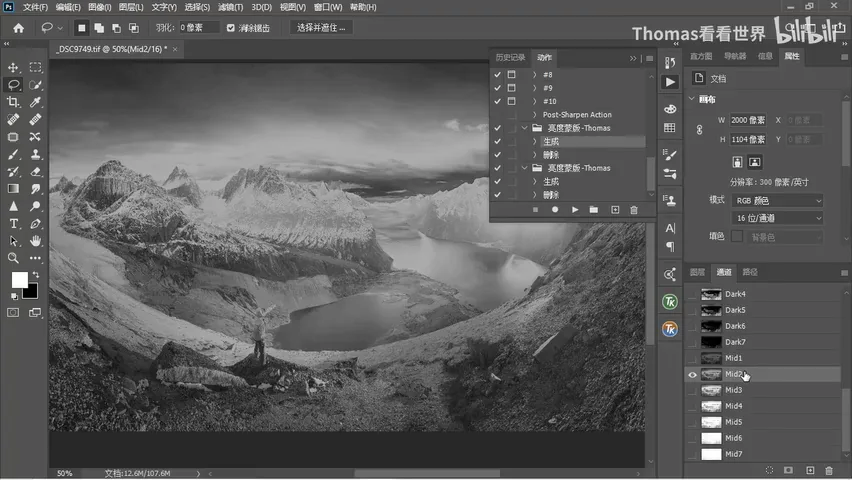Select the Eyedropper tool
The width and height of the screenshot is (852, 480).
35,102
